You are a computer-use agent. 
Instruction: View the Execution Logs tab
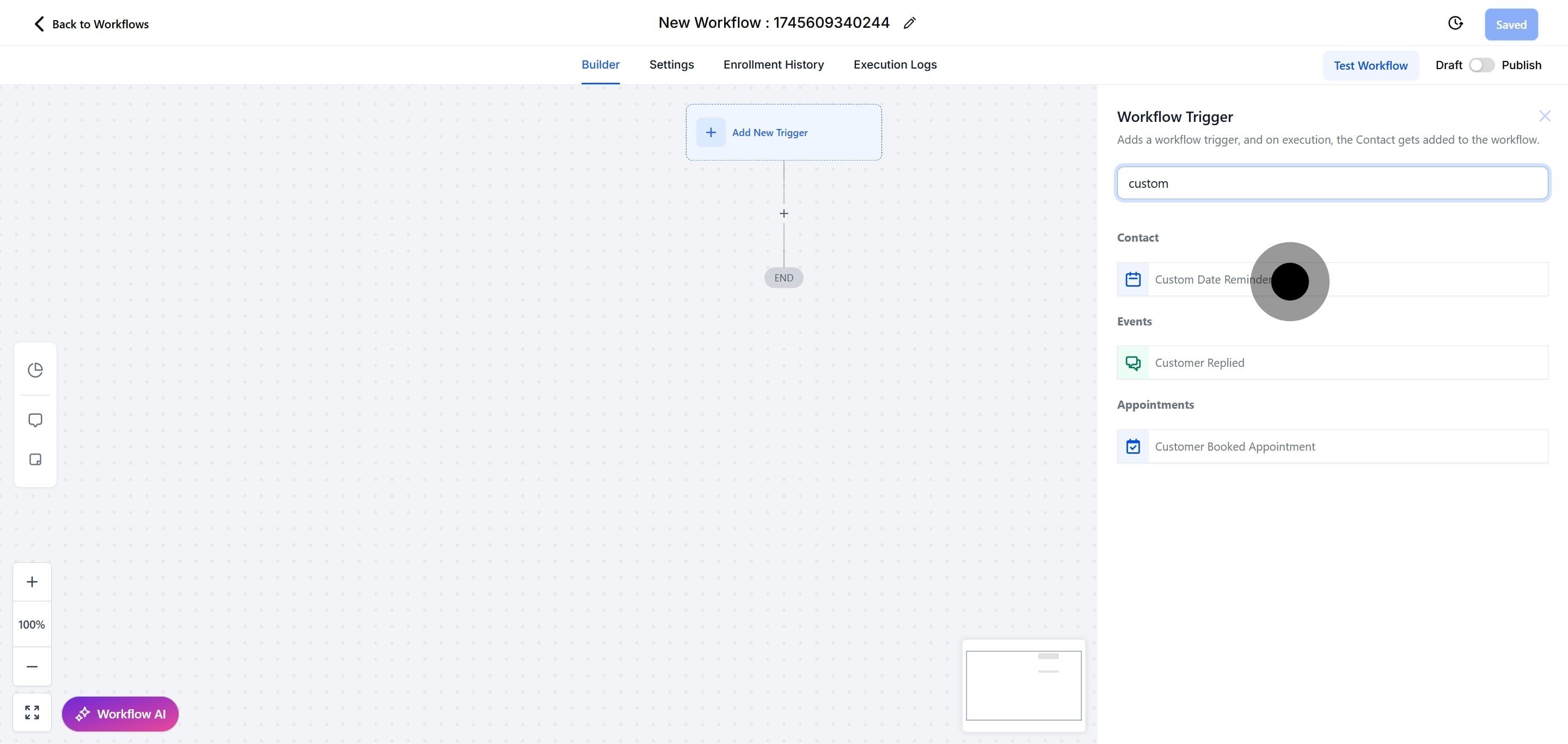tap(894, 64)
